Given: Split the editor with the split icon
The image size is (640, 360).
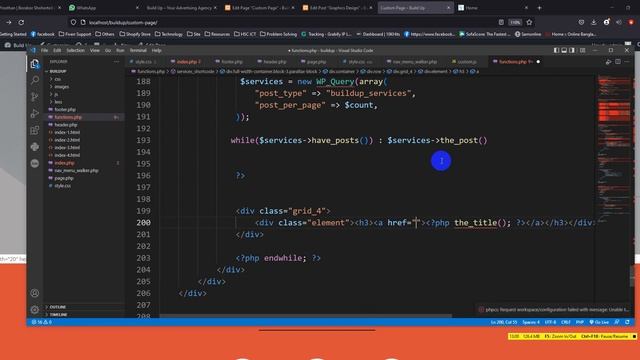Looking at the screenshot, I should point(618,62).
